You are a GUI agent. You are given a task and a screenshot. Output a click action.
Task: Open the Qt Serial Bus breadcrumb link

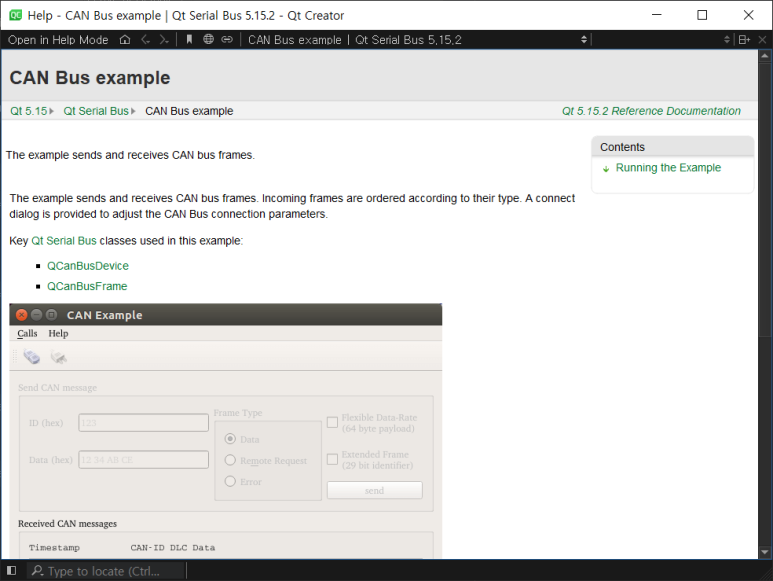coord(96,111)
